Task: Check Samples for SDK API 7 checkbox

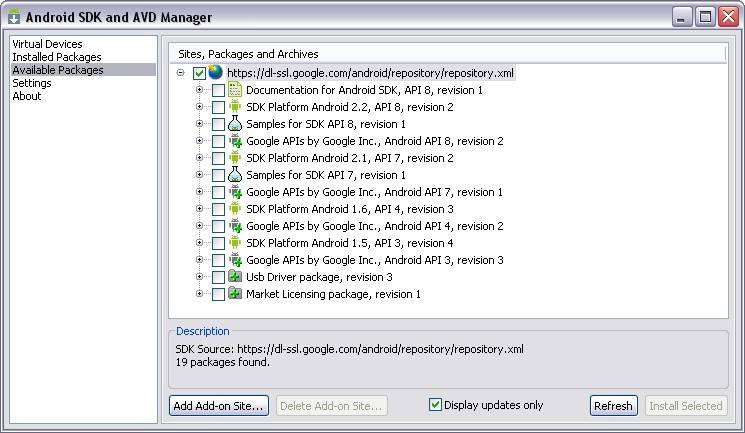Action: (x=218, y=175)
